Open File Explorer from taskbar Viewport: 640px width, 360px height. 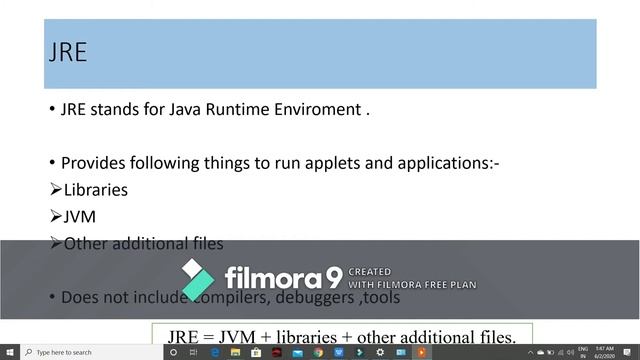pyautogui.click(x=236, y=352)
